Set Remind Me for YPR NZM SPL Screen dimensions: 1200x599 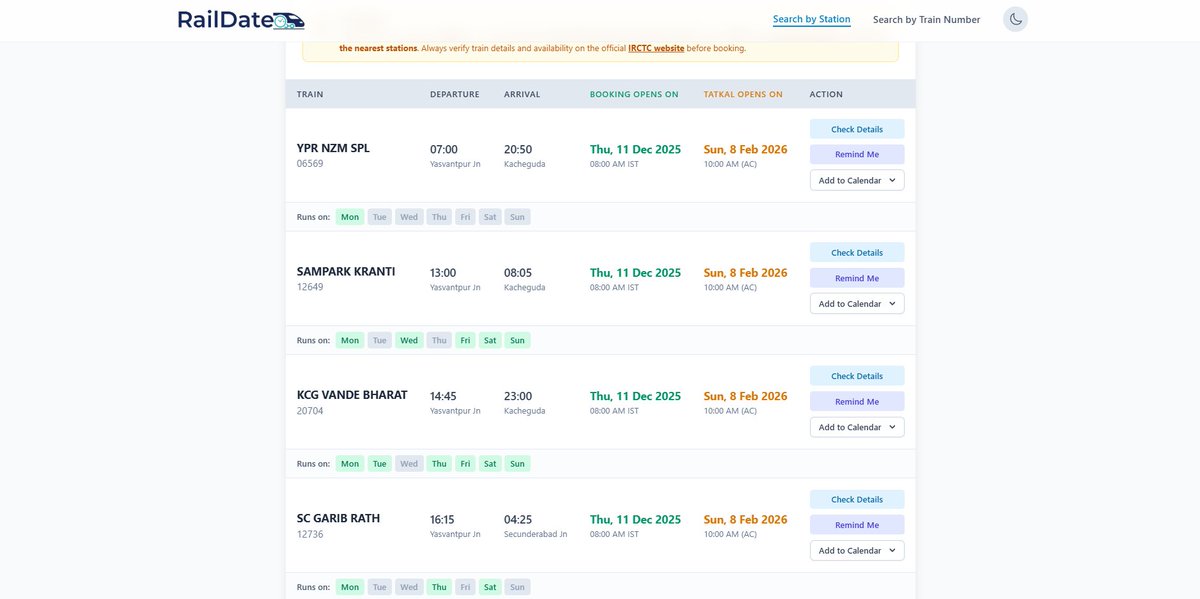coord(857,154)
